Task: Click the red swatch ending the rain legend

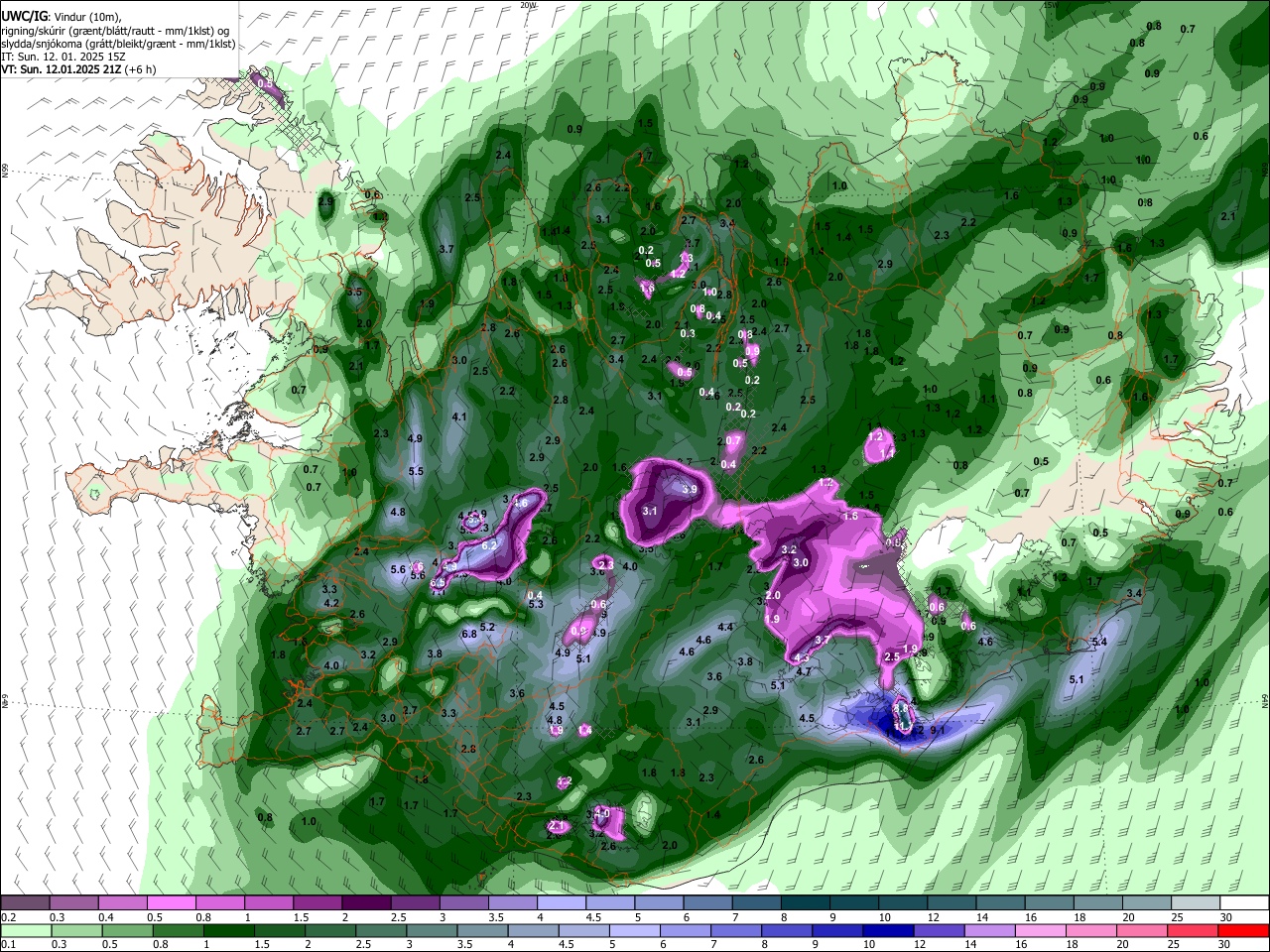Action: point(1243,930)
